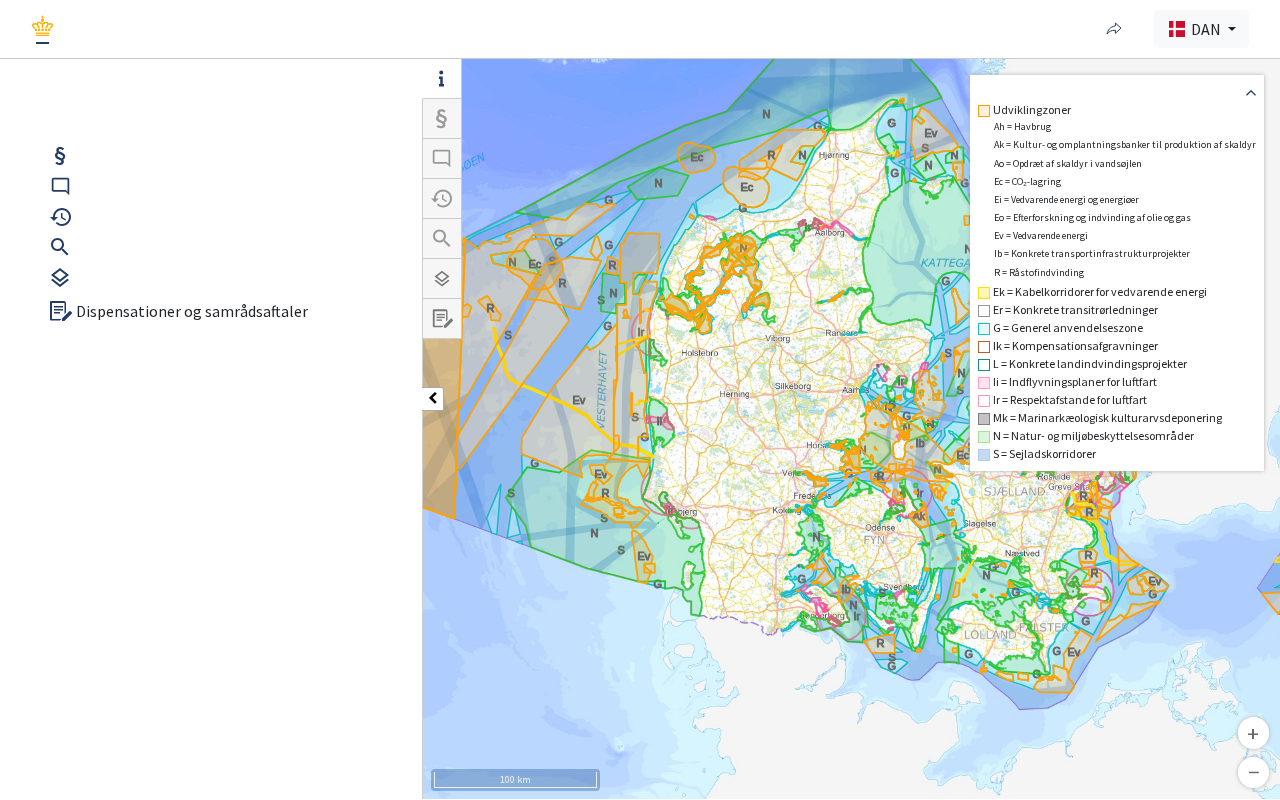The image size is (1280, 800).
Task: Click the Udviklingzoner legend swatch
Action: 984,111
